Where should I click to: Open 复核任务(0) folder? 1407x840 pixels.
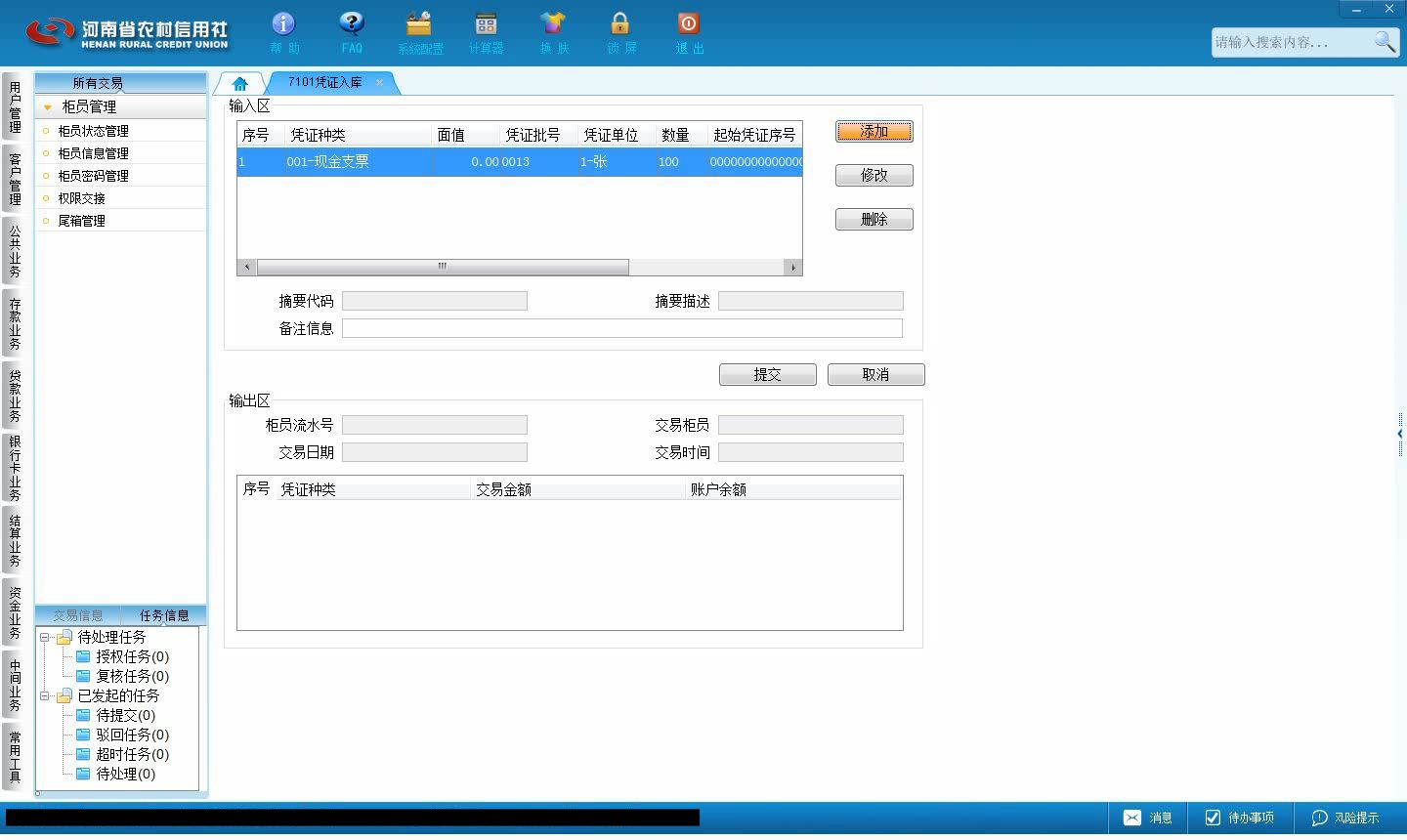click(x=122, y=676)
